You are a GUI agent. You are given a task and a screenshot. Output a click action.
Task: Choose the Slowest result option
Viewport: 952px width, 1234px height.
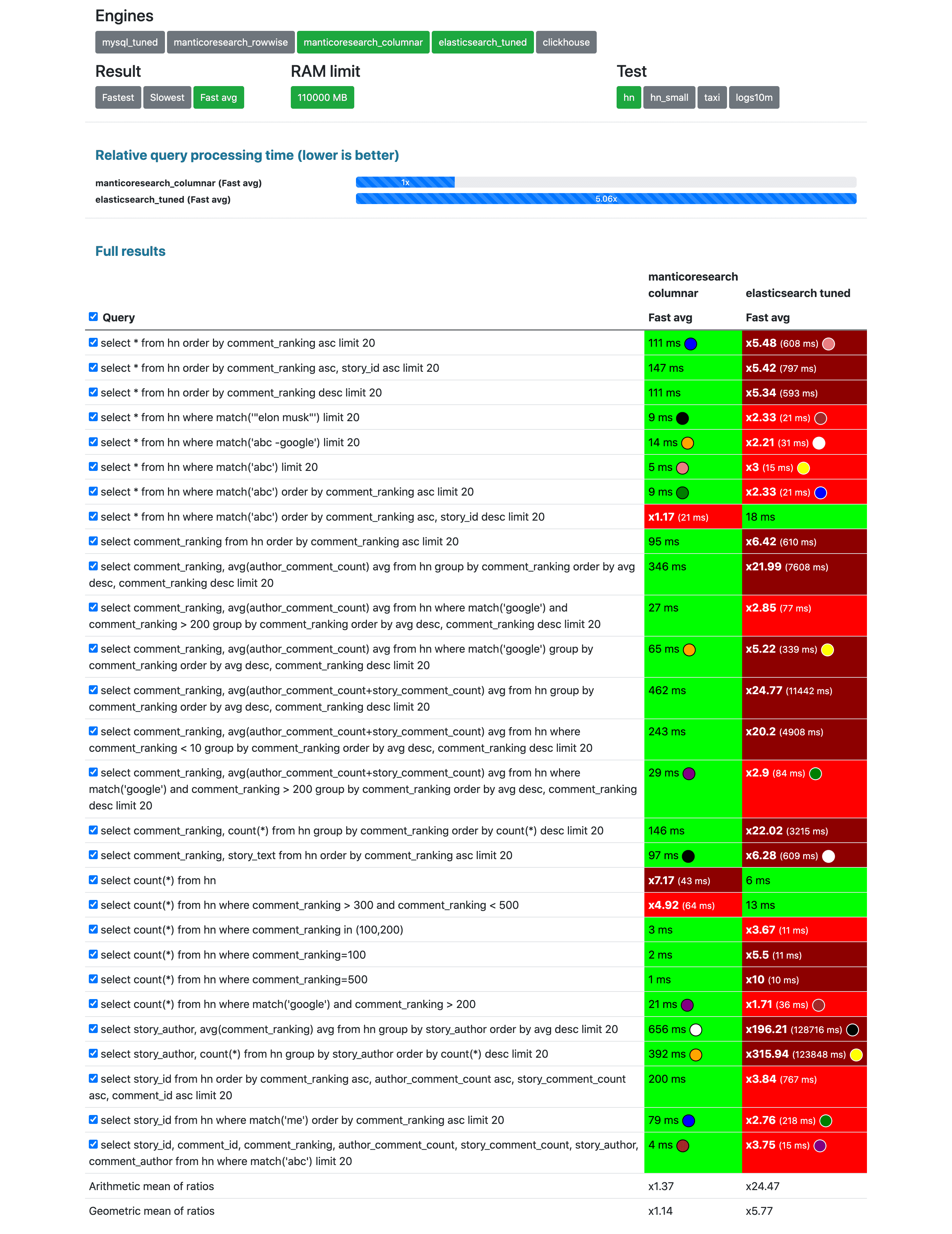tap(167, 97)
